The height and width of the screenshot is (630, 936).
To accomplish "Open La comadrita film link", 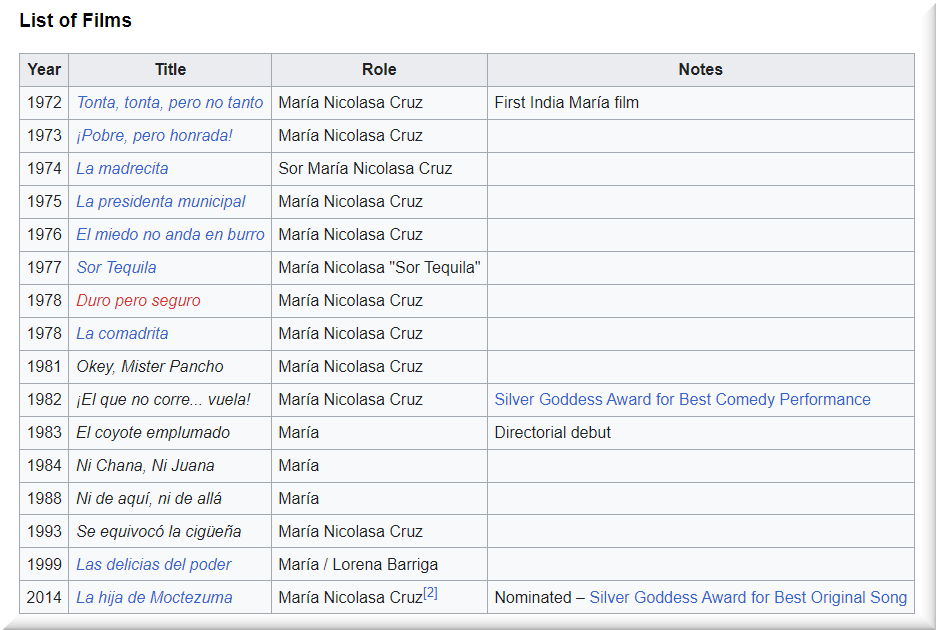I will pyautogui.click(x=122, y=334).
